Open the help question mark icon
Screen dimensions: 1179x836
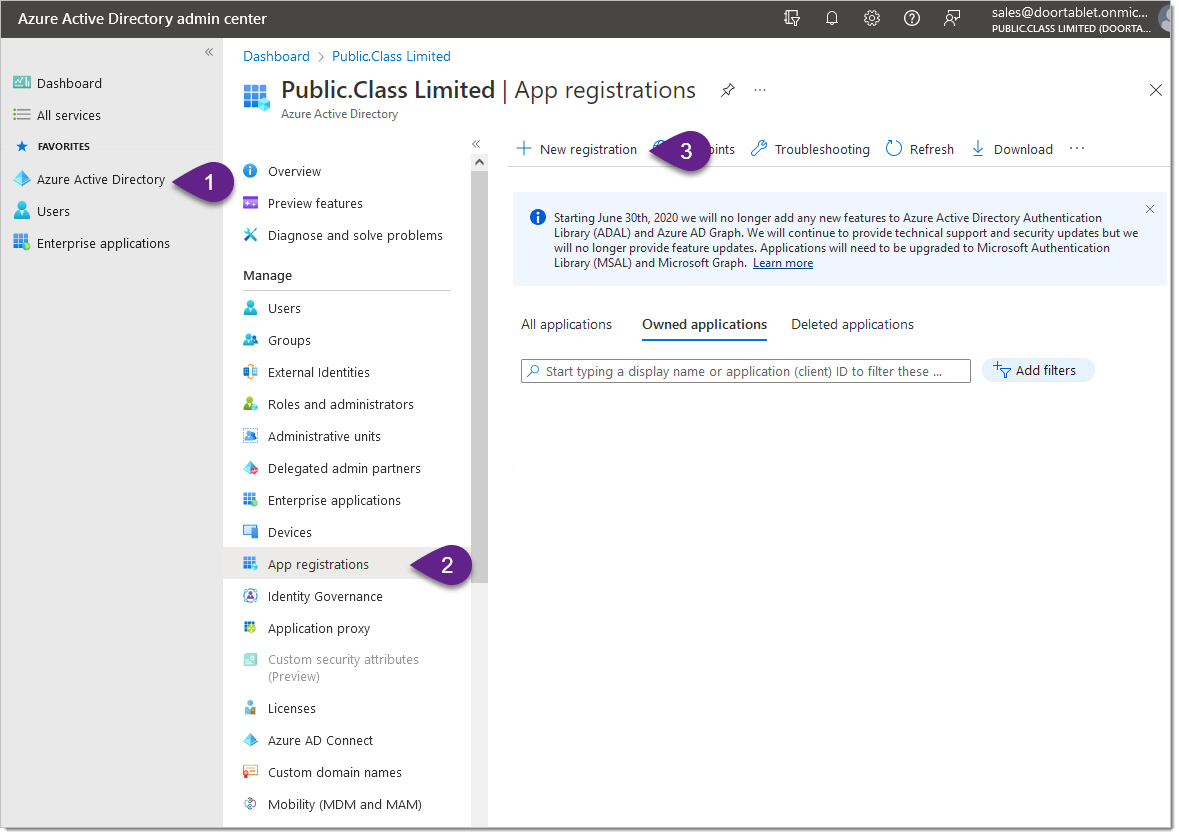point(911,18)
